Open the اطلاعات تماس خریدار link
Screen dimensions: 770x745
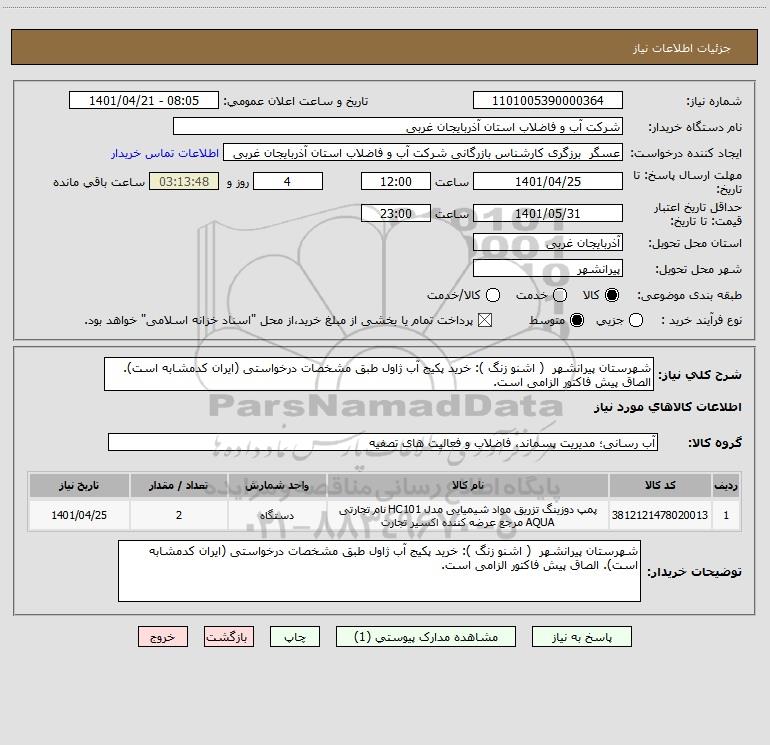point(165,153)
